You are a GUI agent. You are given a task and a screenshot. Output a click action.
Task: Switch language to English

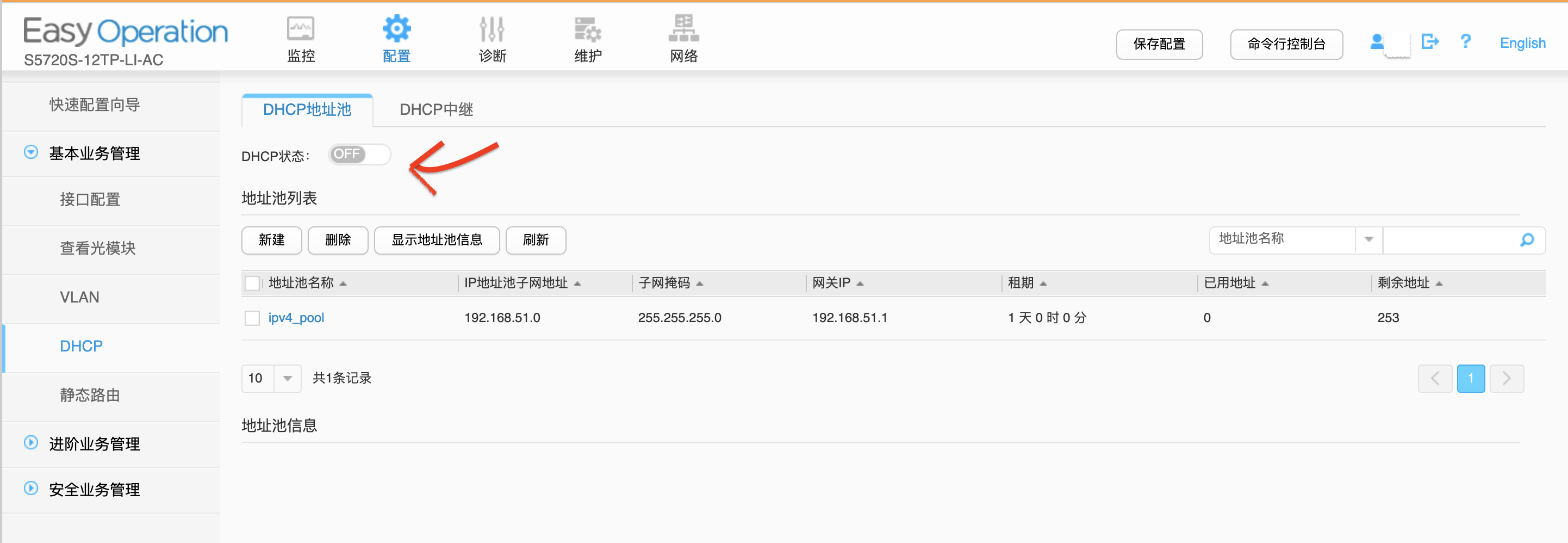click(1522, 42)
